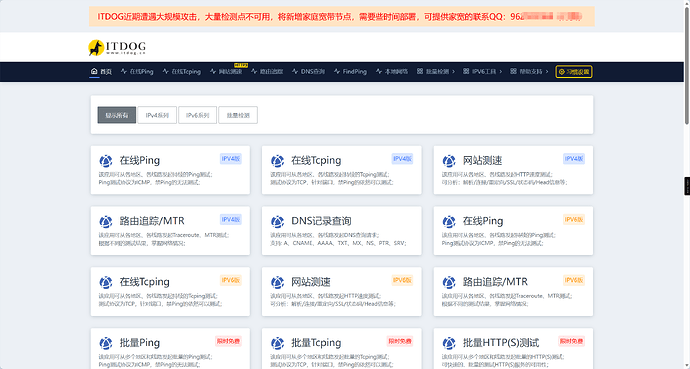This screenshot has width=690, height=369.
Task: Select the 批量检测 filter tab
Action: tap(238, 115)
